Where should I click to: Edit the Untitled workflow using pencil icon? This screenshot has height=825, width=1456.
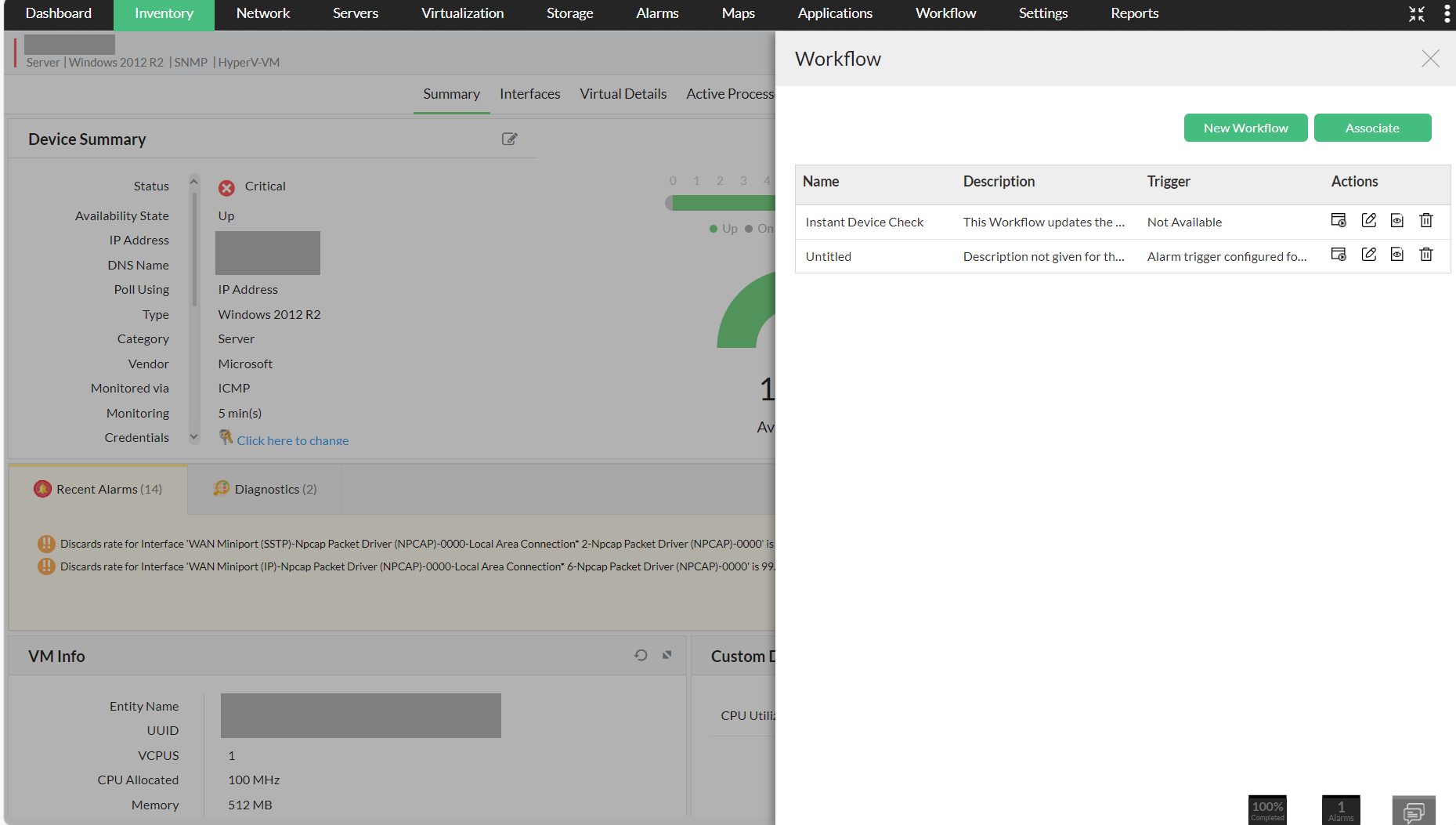point(1369,255)
